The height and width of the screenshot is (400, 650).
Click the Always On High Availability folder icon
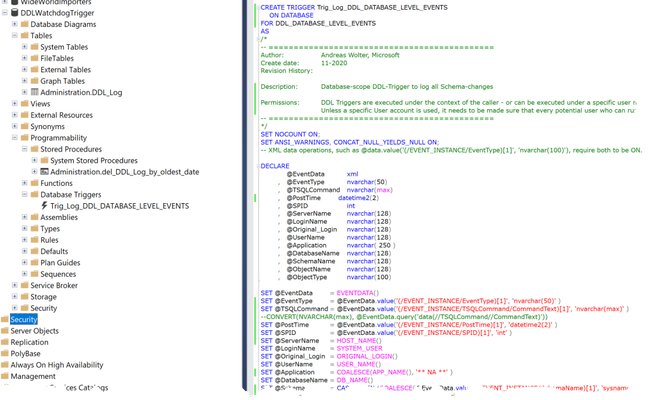pos(5,365)
